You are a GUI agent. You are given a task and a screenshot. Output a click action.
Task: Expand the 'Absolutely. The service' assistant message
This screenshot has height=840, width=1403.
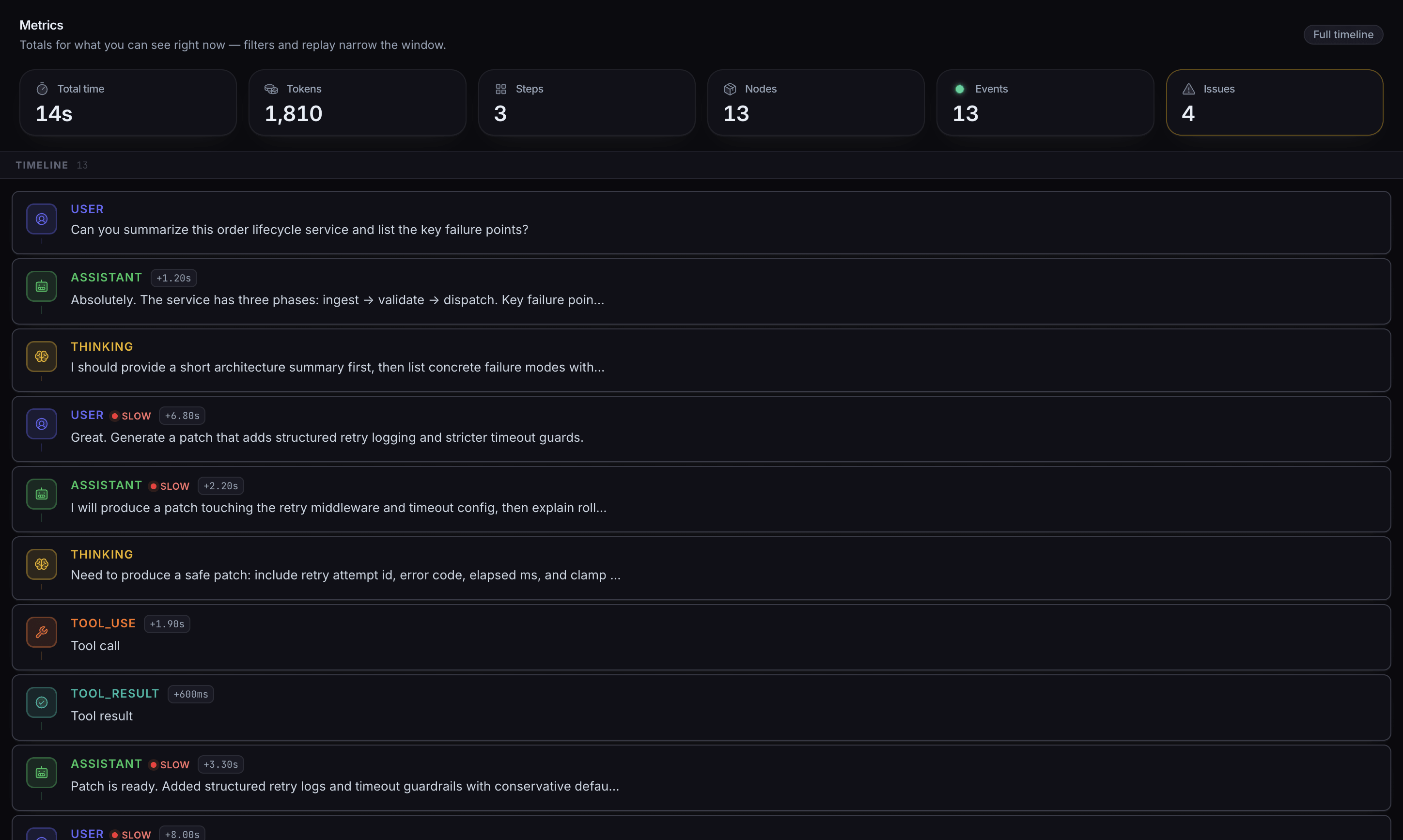click(337, 300)
